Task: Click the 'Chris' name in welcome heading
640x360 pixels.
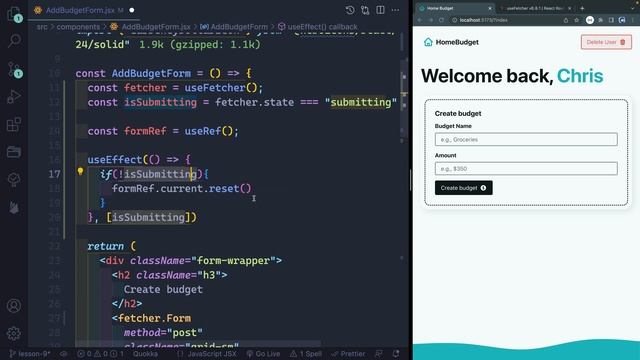Action: coord(580,76)
